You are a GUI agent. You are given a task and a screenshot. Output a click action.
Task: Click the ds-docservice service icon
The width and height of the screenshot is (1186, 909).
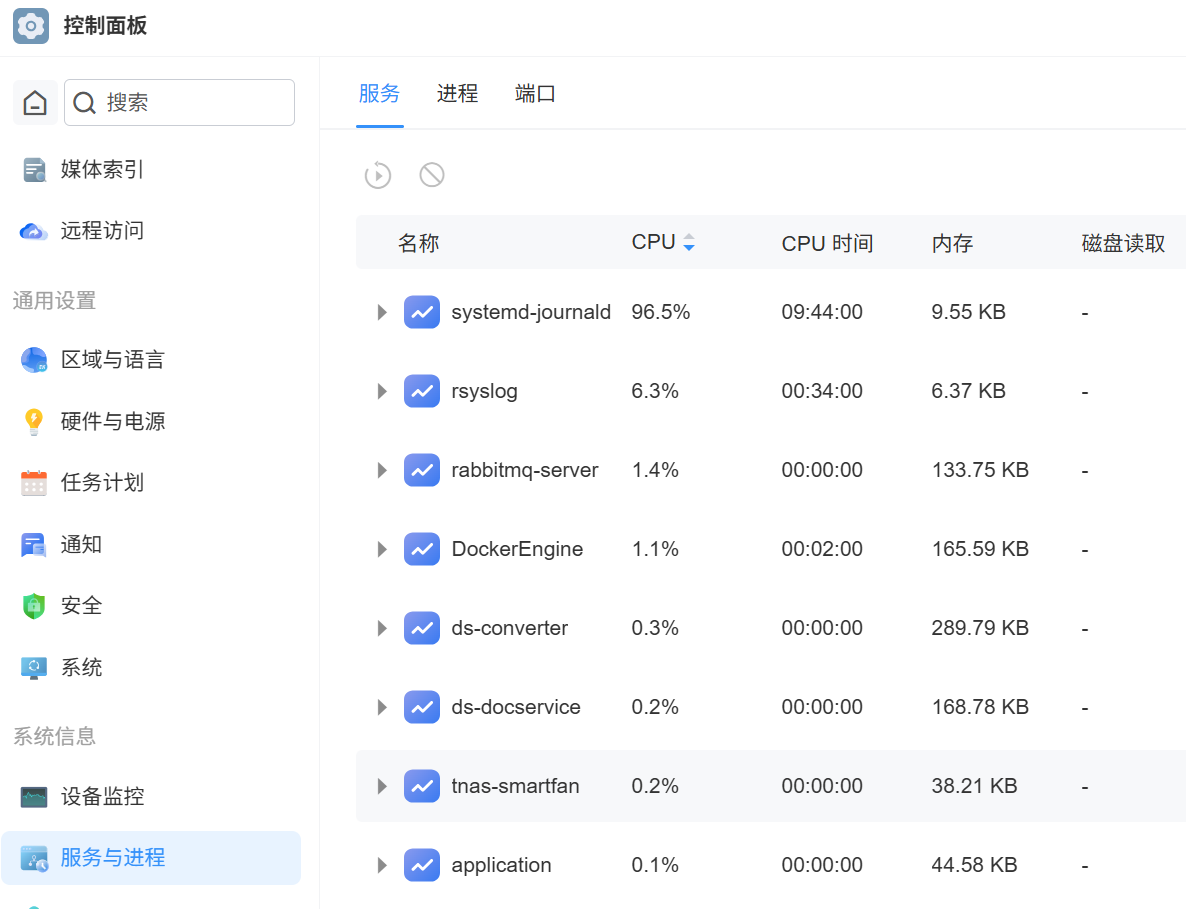(x=422, y=707)
